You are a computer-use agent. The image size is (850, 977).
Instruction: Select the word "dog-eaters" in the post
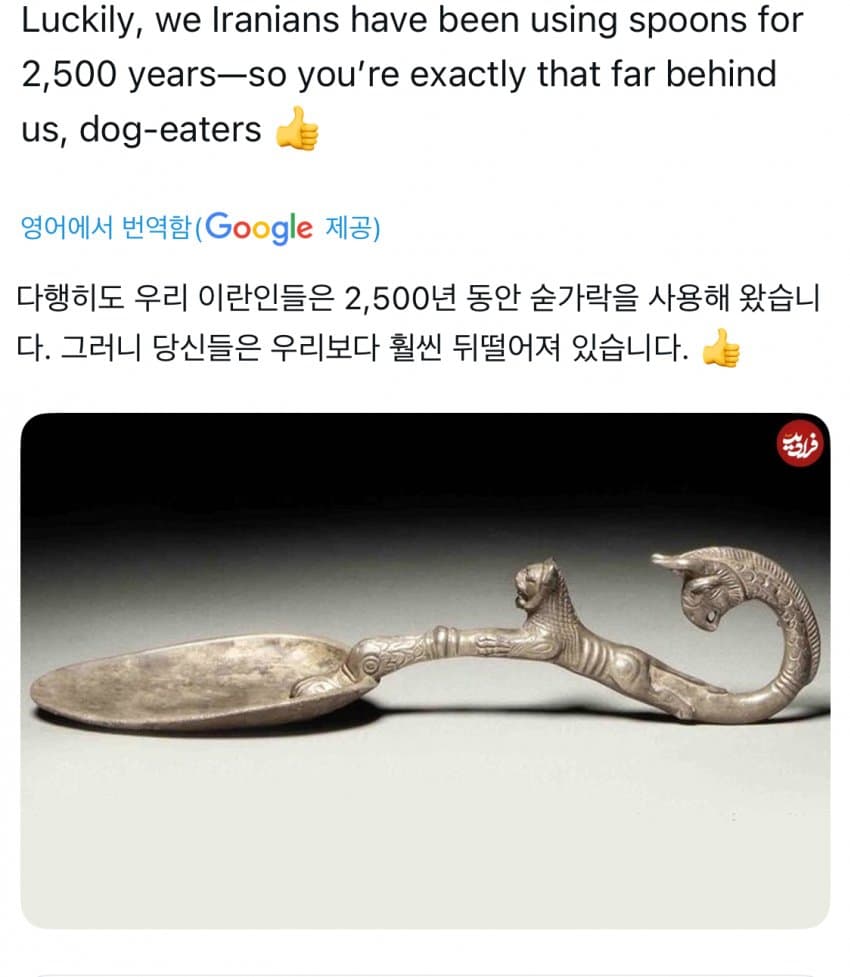point(170,130)
